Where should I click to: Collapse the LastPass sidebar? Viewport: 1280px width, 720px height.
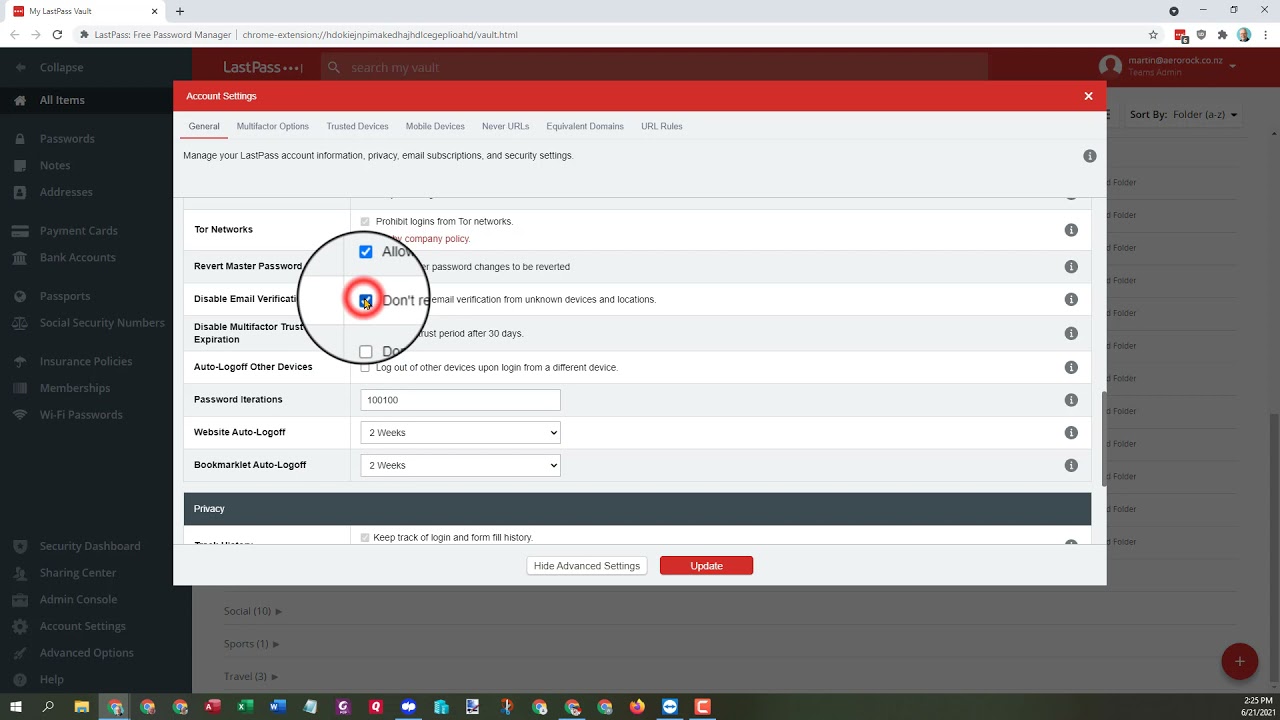tap(48, 67)
